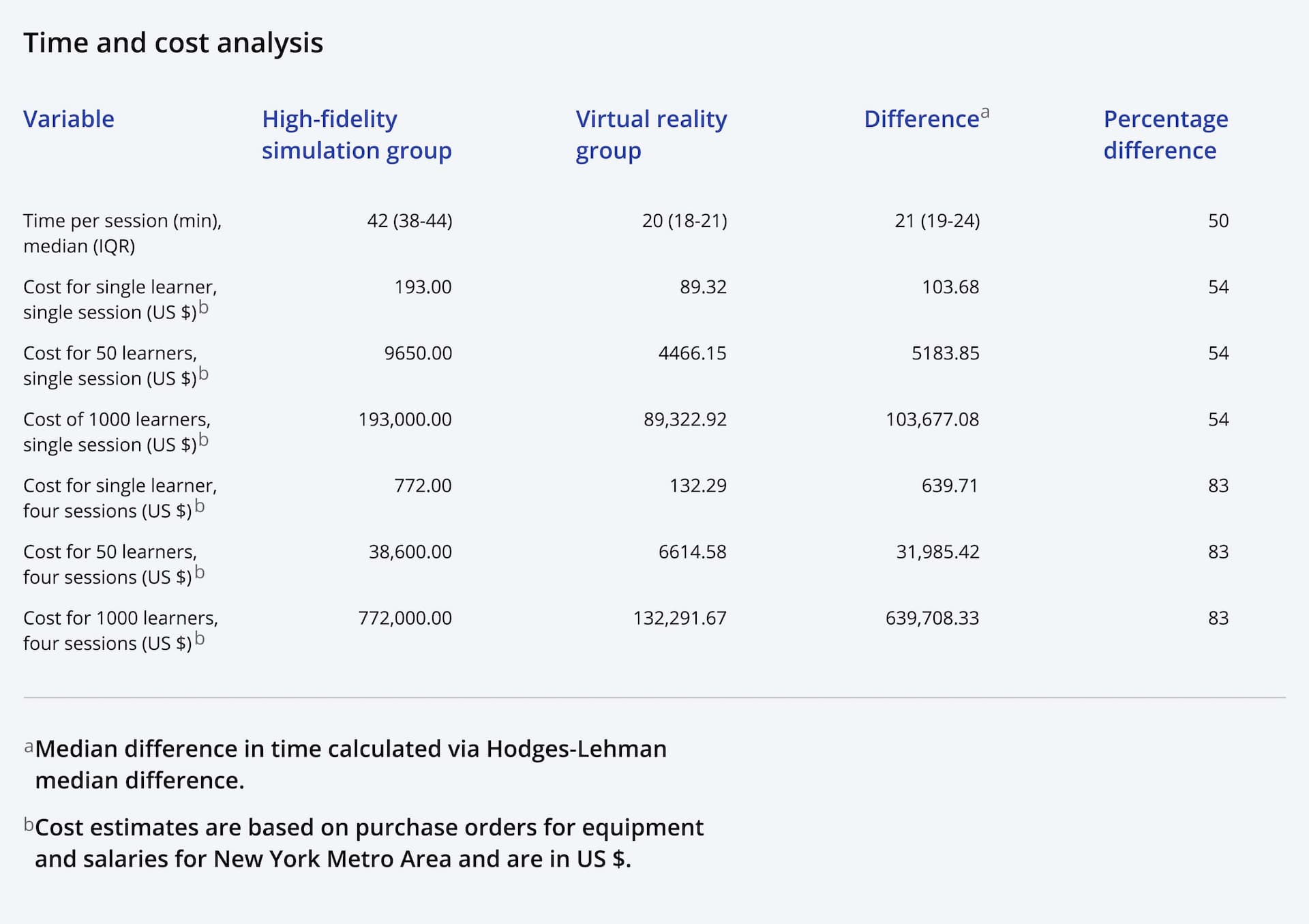
Task: Open footnote b on 50 learners single session
Action: [x=203, y=374]
